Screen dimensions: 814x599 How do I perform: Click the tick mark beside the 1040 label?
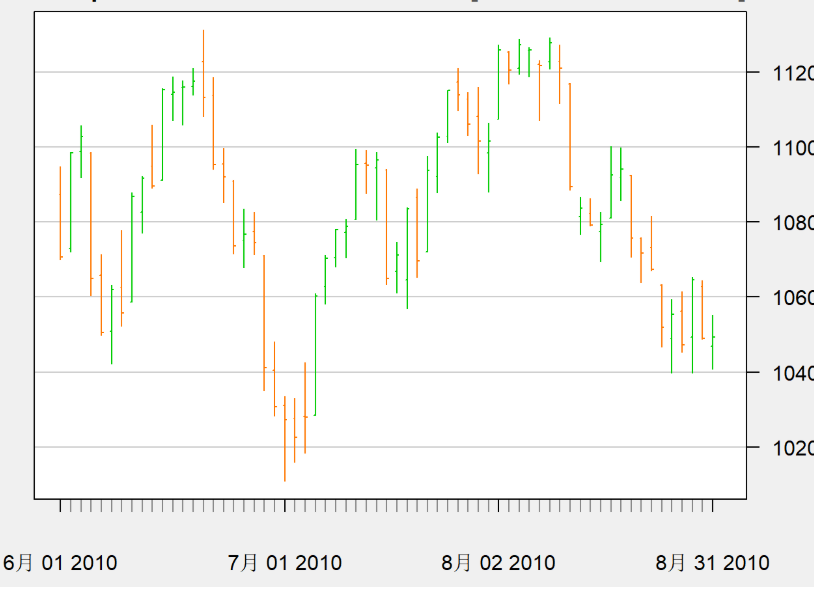pos(751,372)
